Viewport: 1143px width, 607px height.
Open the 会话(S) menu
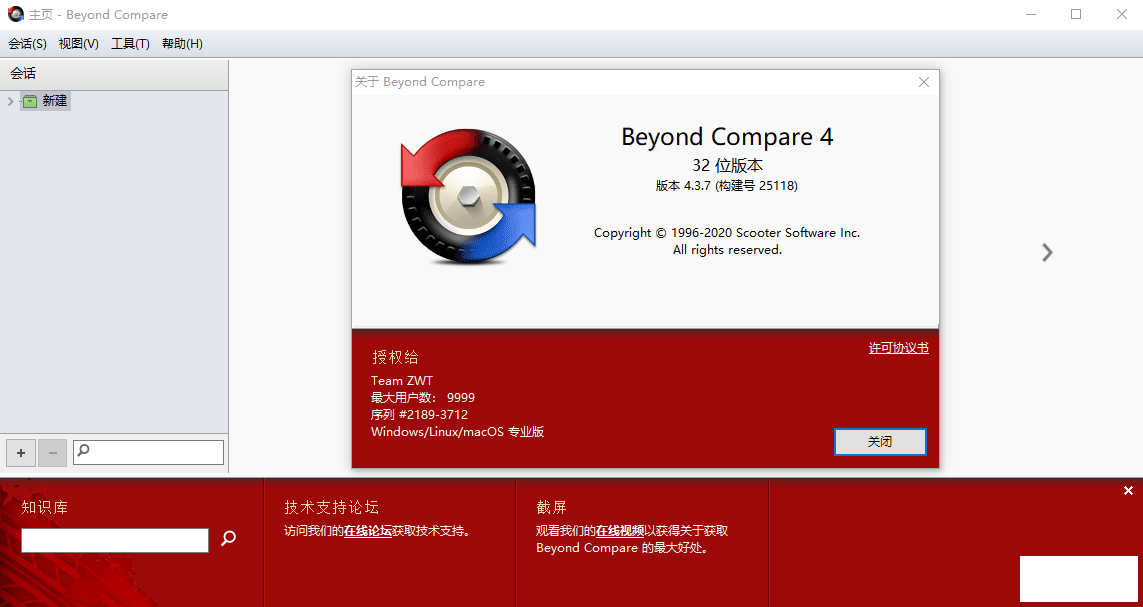tap(28, 44)
